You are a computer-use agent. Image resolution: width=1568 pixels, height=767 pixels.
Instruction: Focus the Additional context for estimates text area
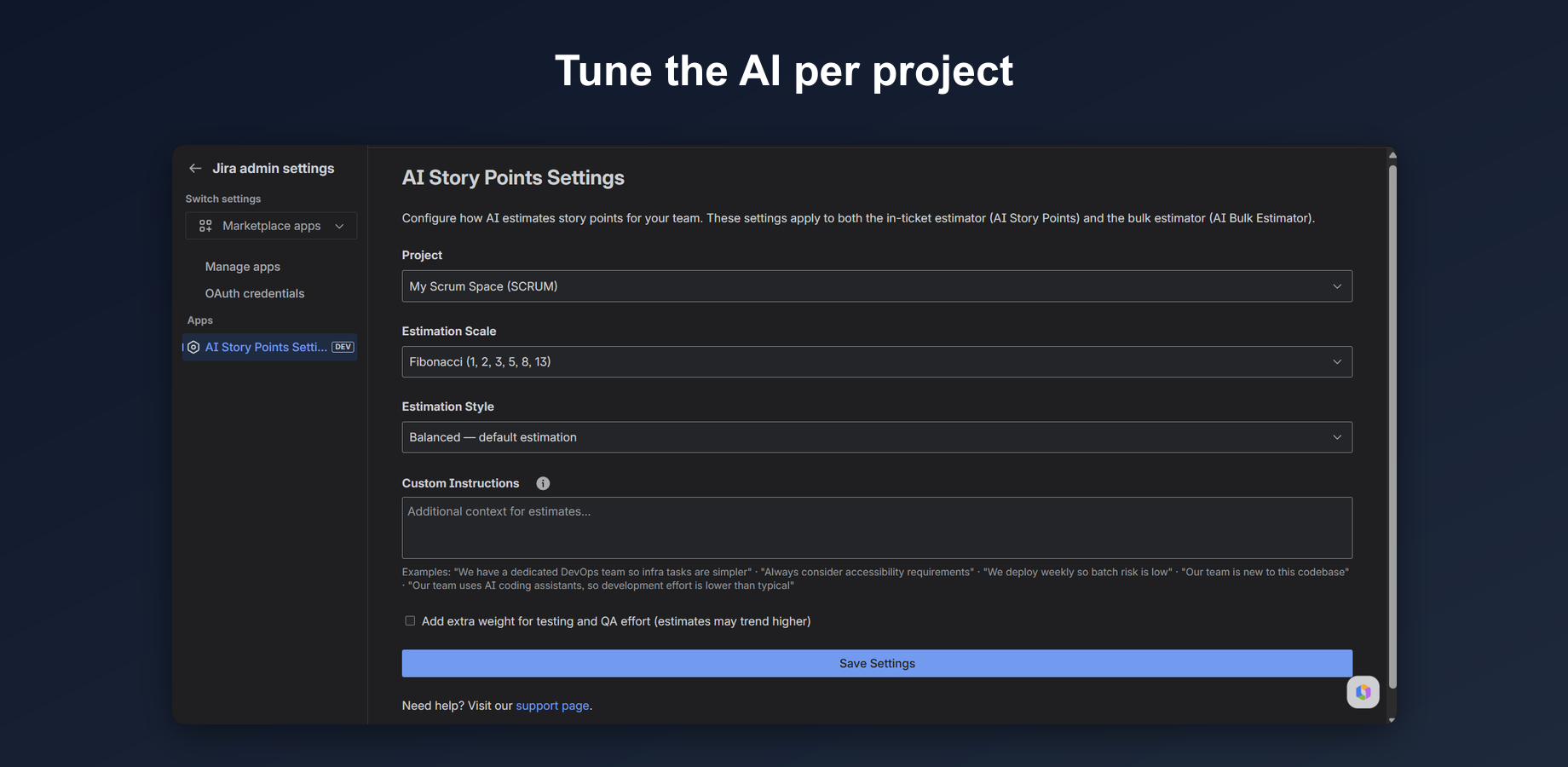click(x=877, y=528)
